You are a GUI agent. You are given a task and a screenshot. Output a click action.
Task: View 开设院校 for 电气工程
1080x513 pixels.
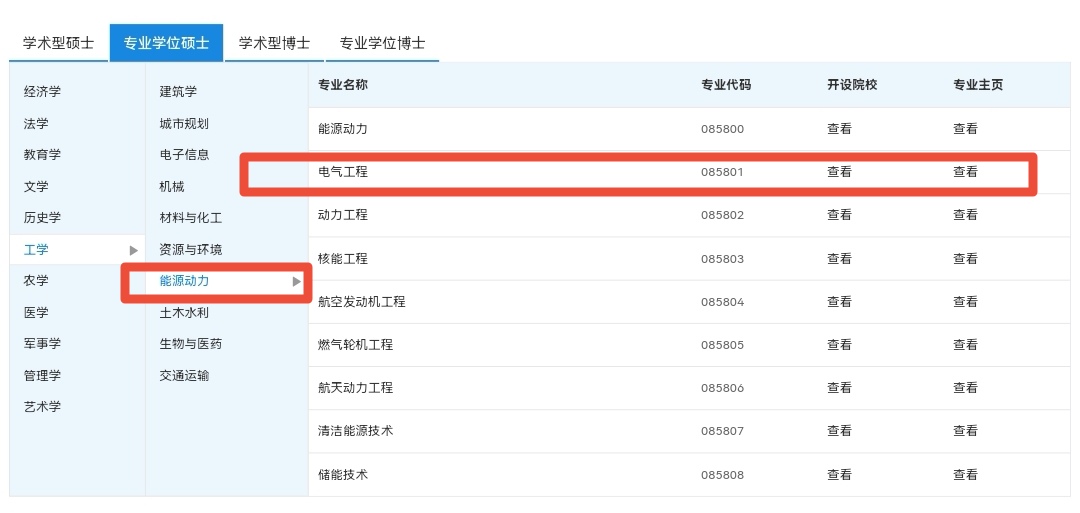tap(839, 172)
